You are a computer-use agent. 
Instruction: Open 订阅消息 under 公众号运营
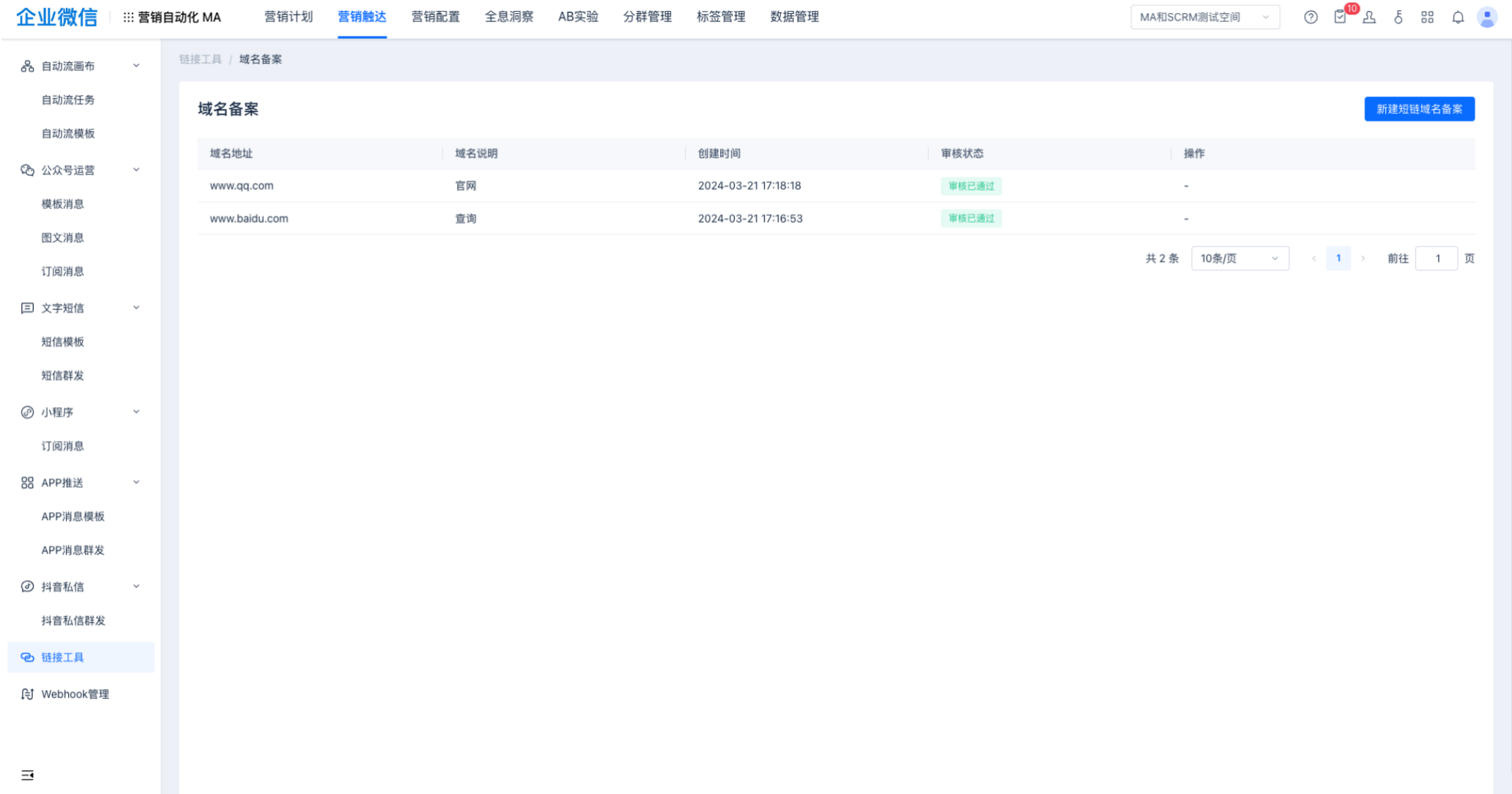tap(62, 271)
